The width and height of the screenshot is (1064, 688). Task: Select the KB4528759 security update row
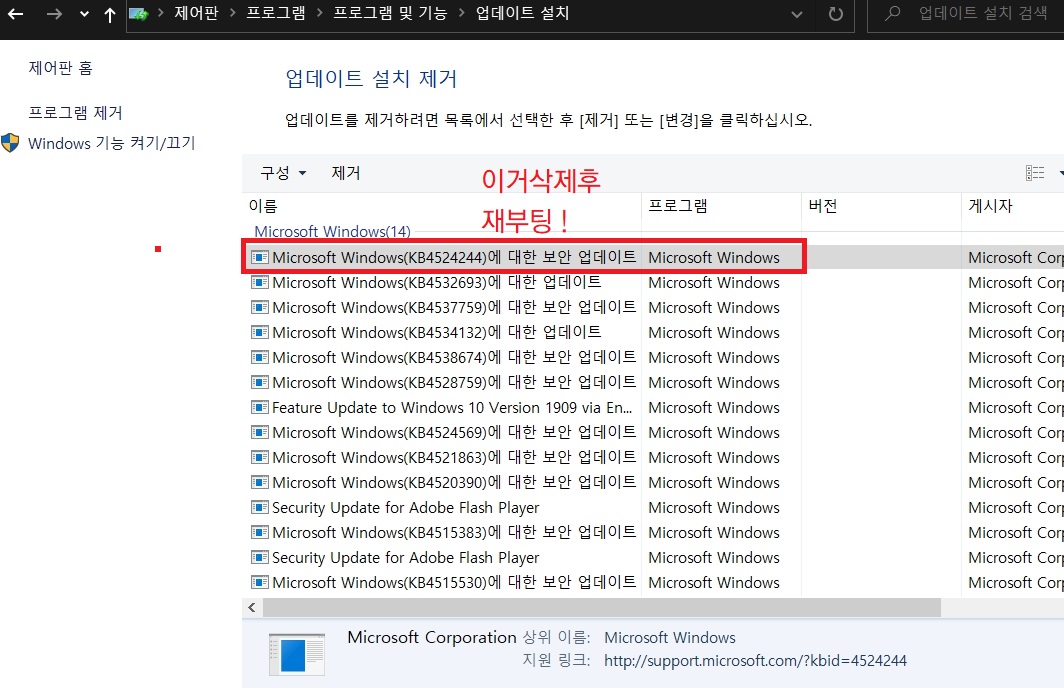pyautogui.click(x=653, y=383)
